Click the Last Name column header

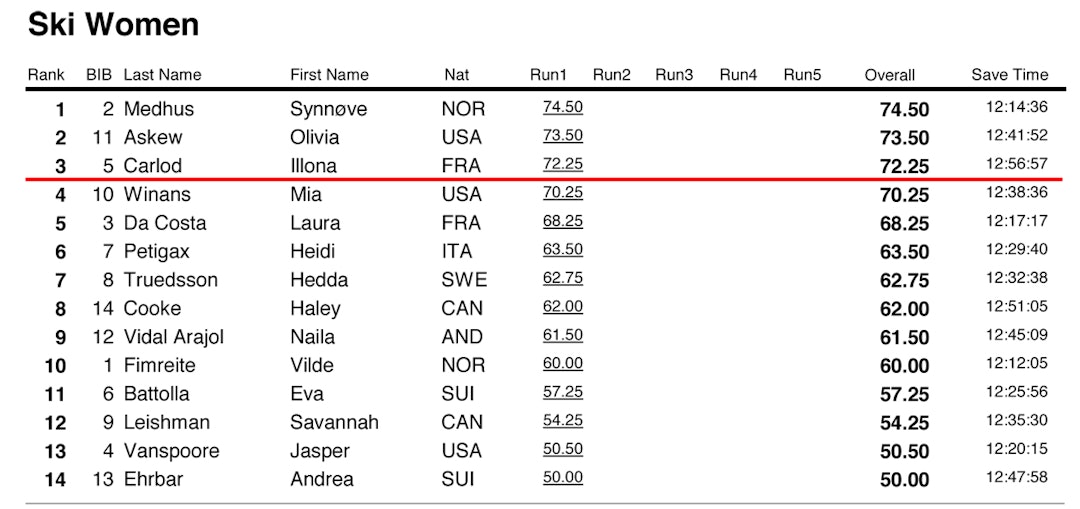pyautogui.click(x=162, y=75)
